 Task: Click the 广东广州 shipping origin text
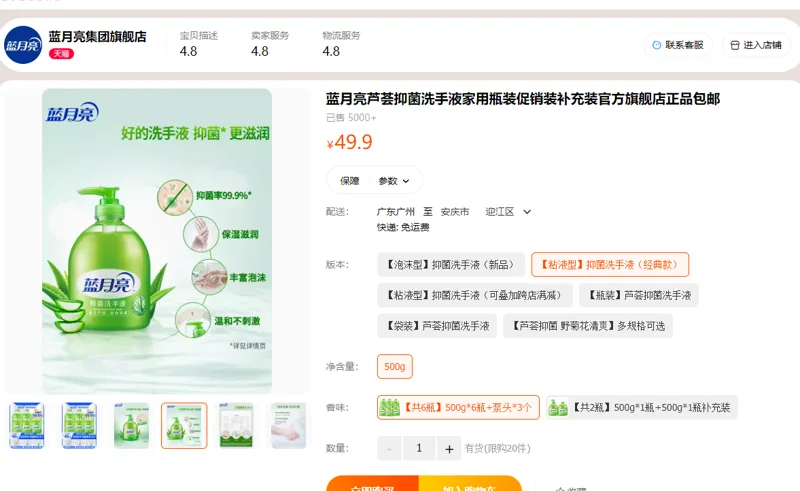click(396, 212)
